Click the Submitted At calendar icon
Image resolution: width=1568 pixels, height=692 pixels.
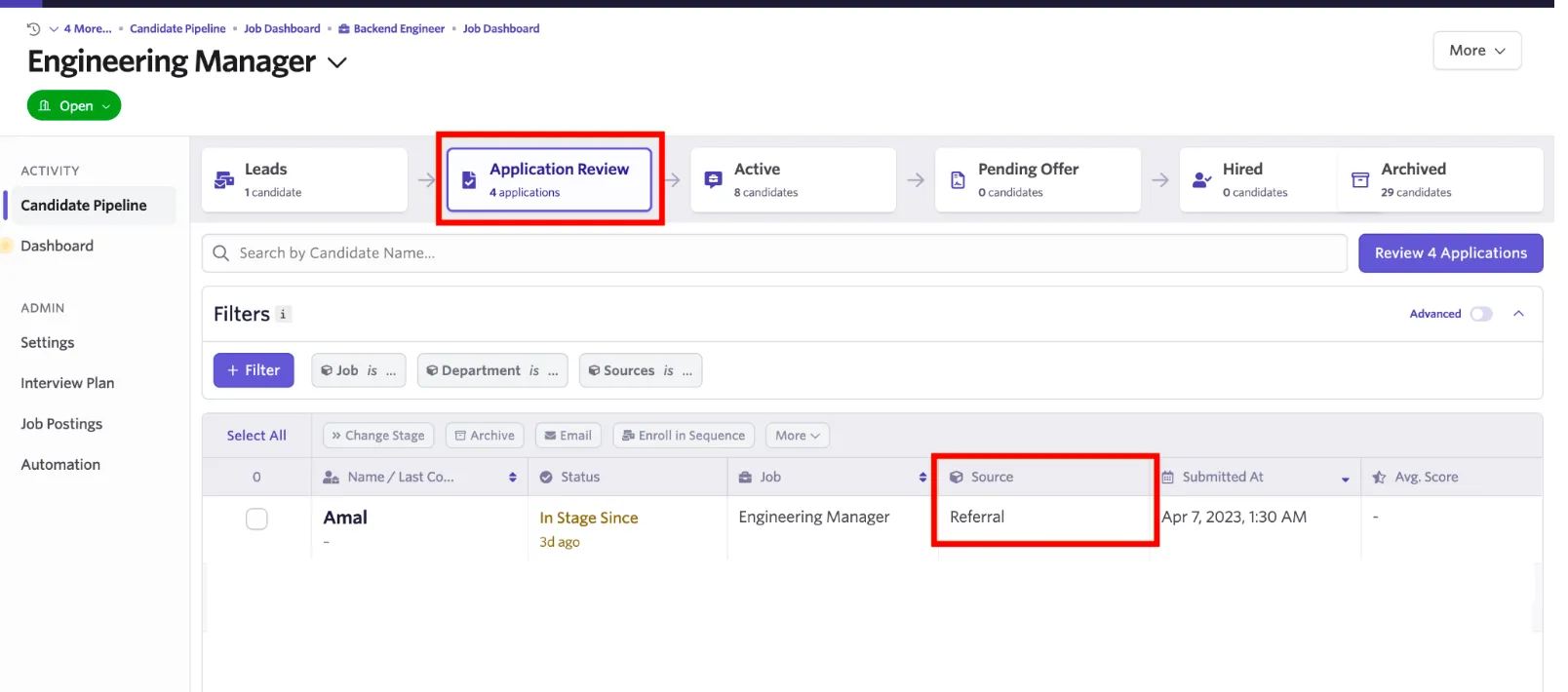1167,478
